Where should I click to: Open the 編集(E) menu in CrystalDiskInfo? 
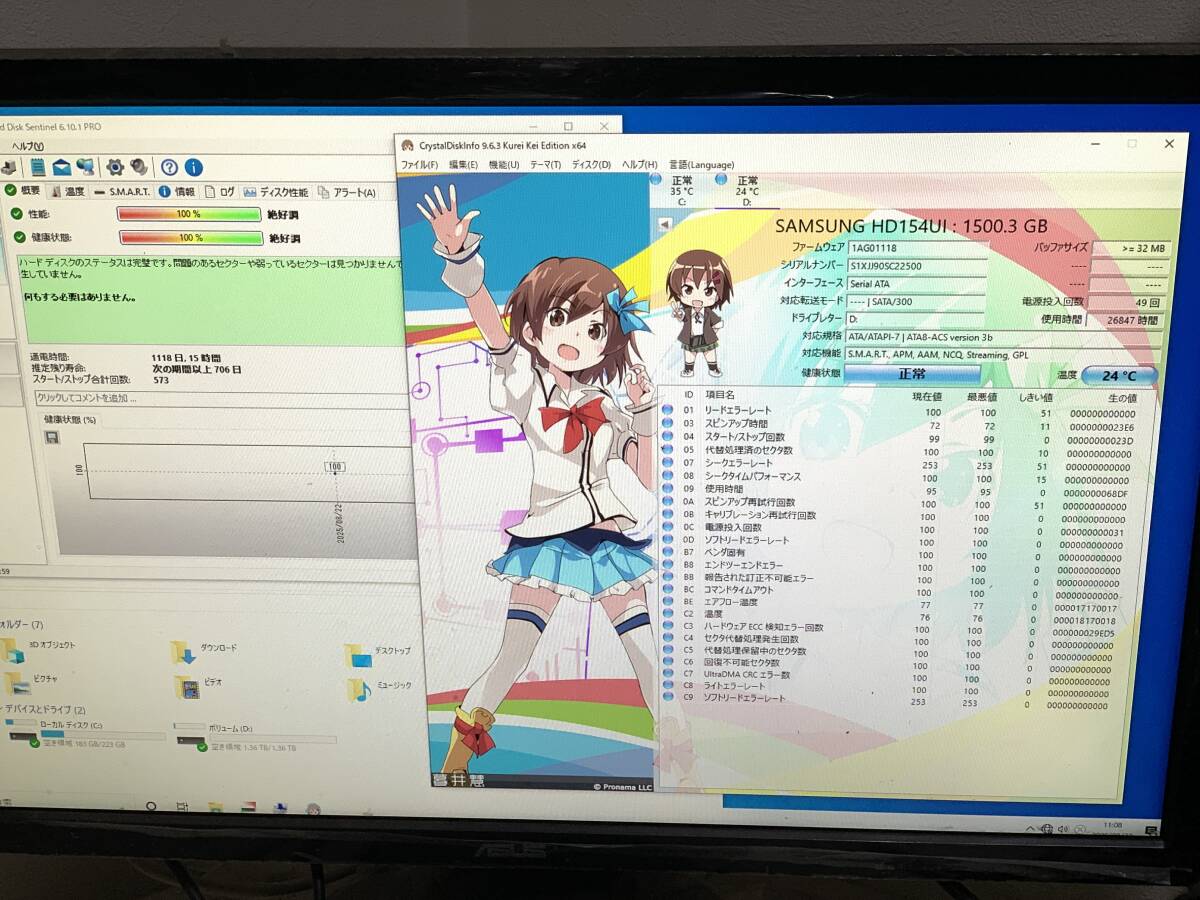tap(462, 164)
